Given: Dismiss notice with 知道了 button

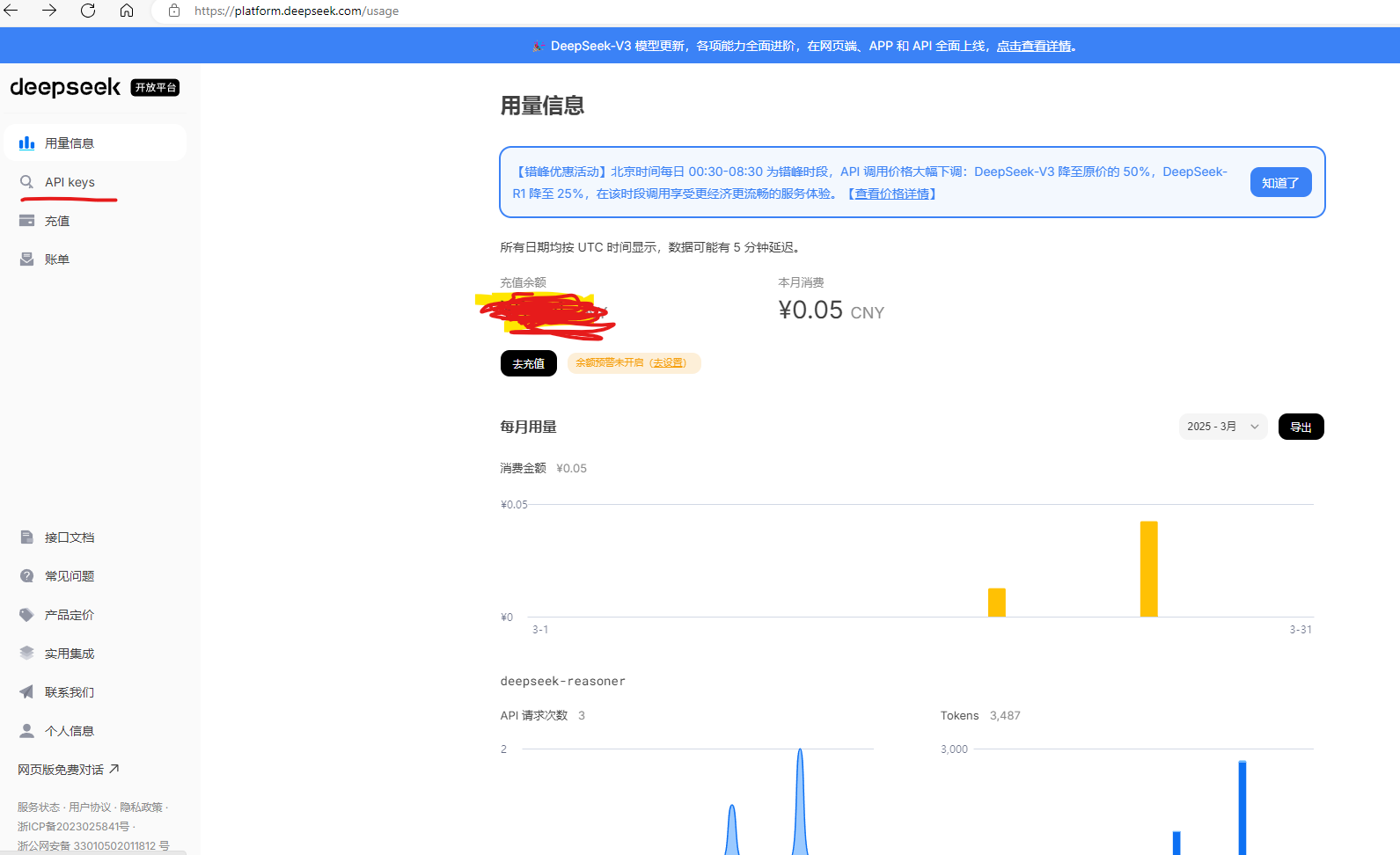Looking at the screenshot, I should point(1280,182).
